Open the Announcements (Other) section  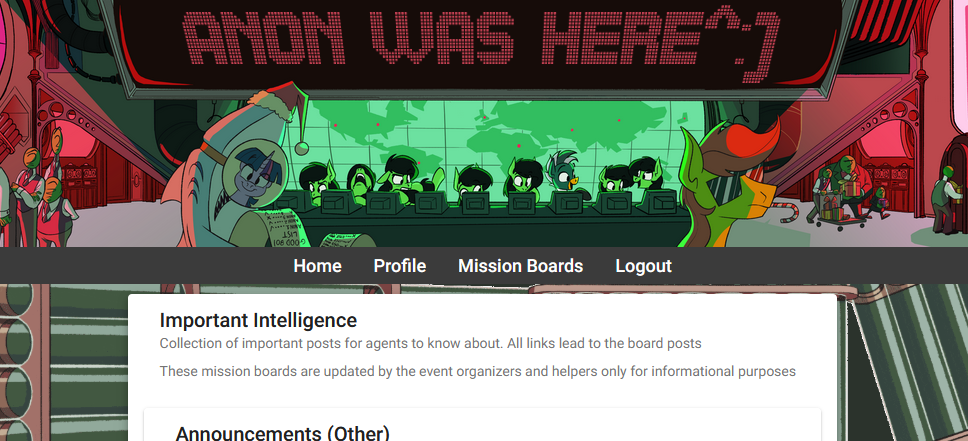[x=283, y=432]
